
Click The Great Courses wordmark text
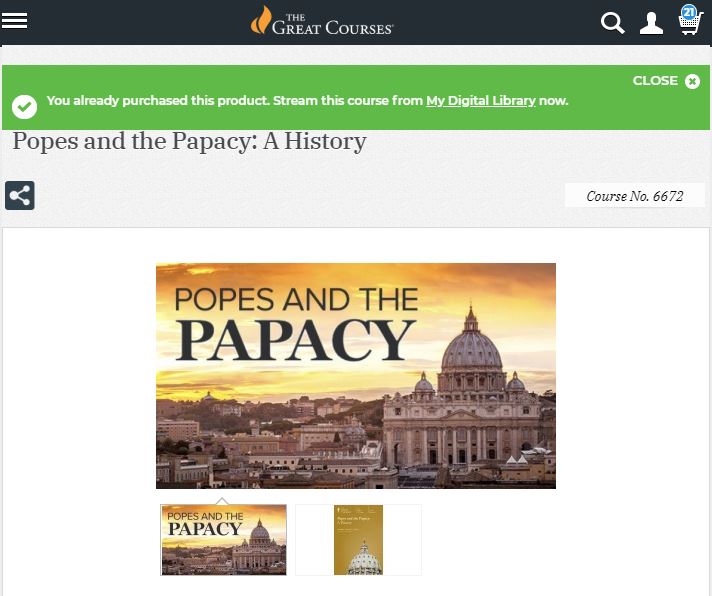click(x=332, y=24)
